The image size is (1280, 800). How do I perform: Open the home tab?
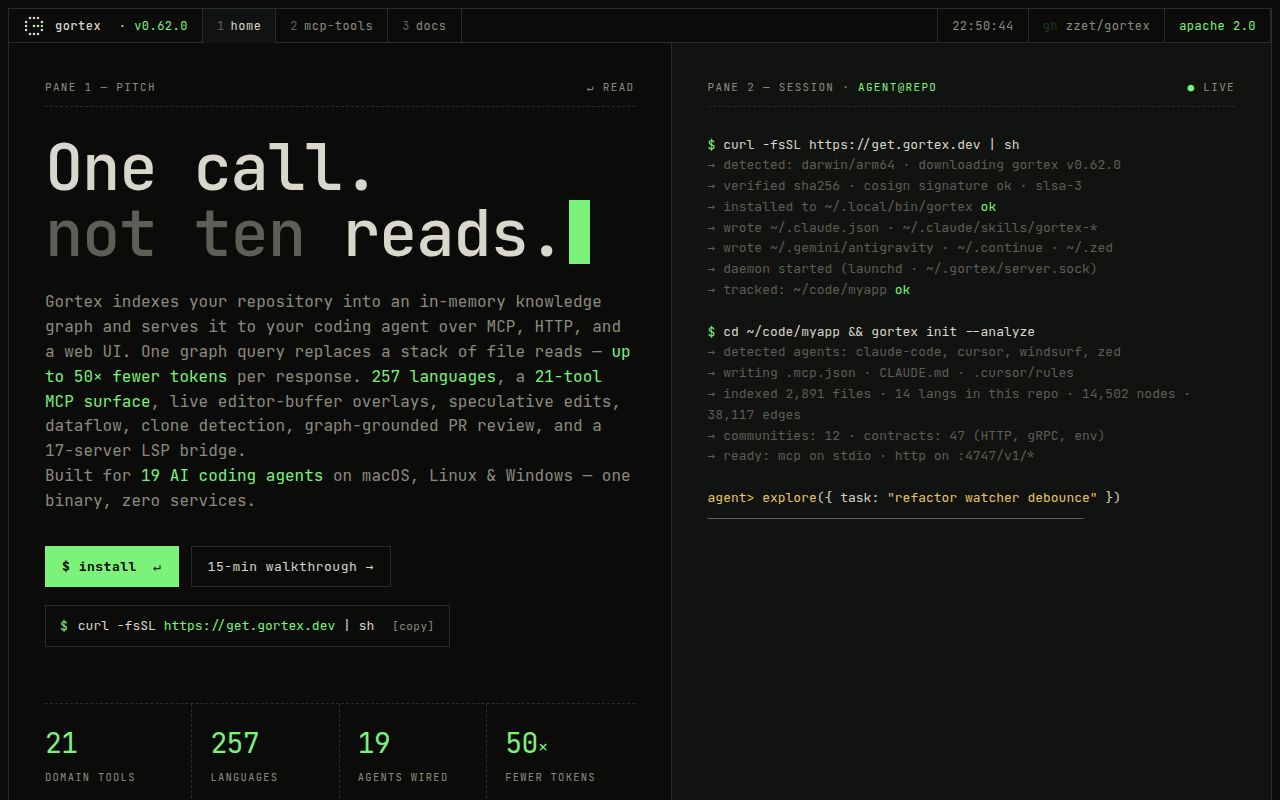[x=239, y=26]
